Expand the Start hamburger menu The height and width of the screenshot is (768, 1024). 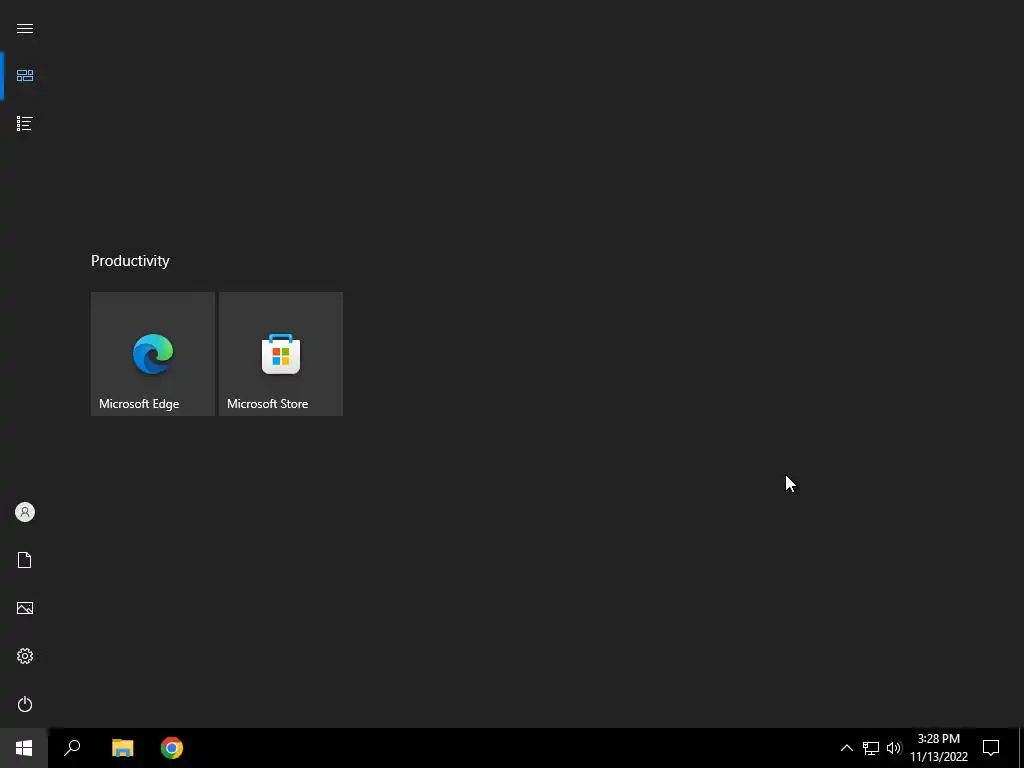point(25,28)
